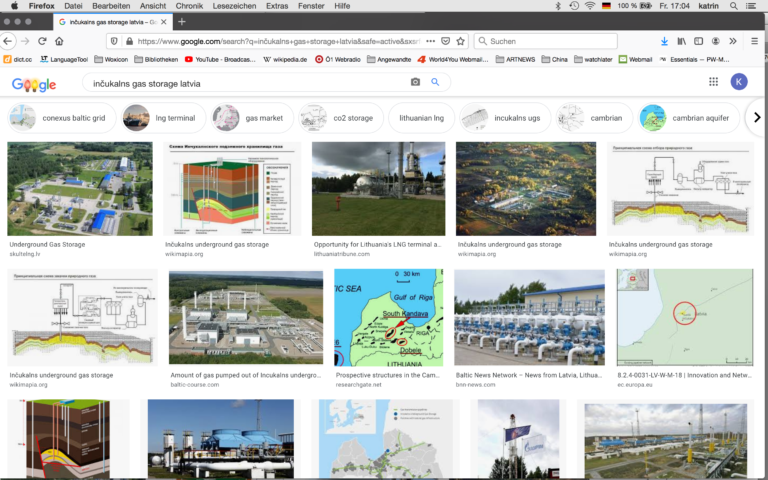Open Spotlight search in the menu bar
768x480 pixels.
733,6
